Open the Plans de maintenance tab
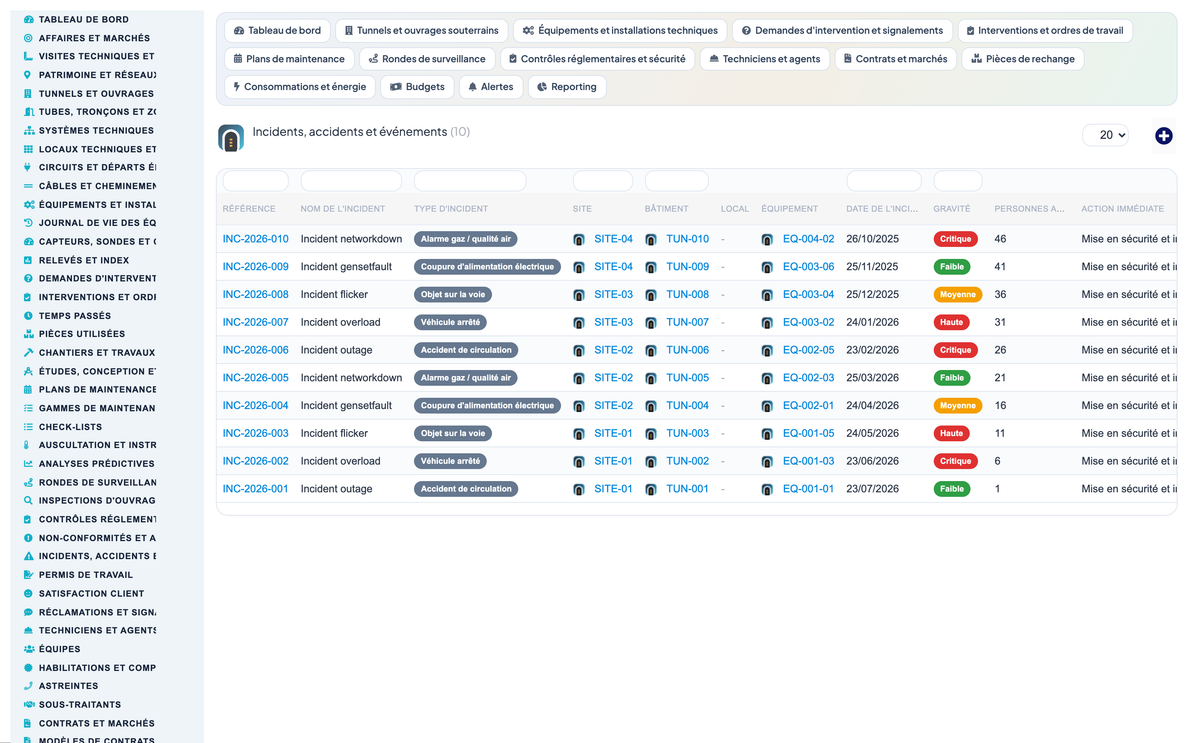1200x743 pixels. [289, 59]
